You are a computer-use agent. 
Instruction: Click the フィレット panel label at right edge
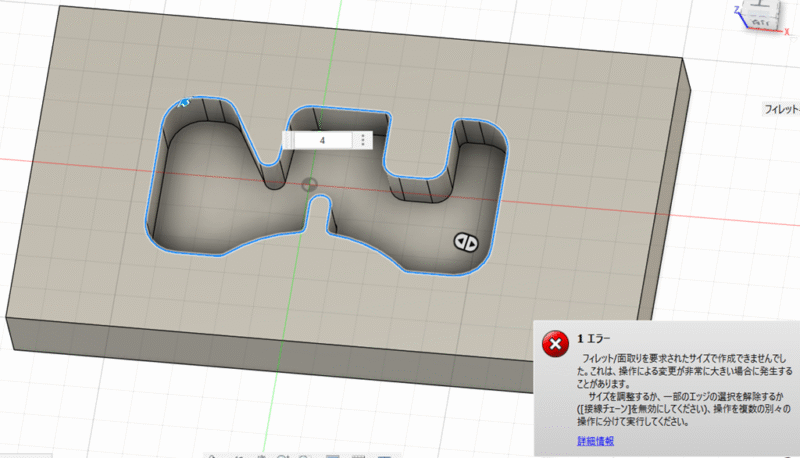point(780,108)
